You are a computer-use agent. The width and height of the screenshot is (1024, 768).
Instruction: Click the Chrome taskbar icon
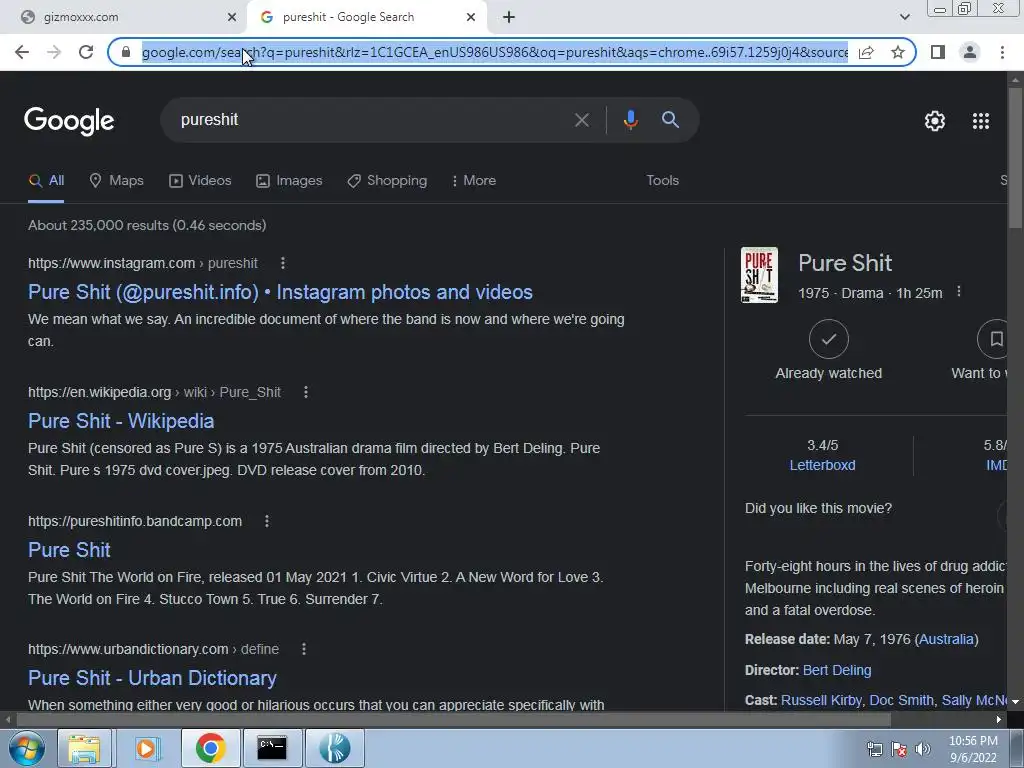coord(210,748)
